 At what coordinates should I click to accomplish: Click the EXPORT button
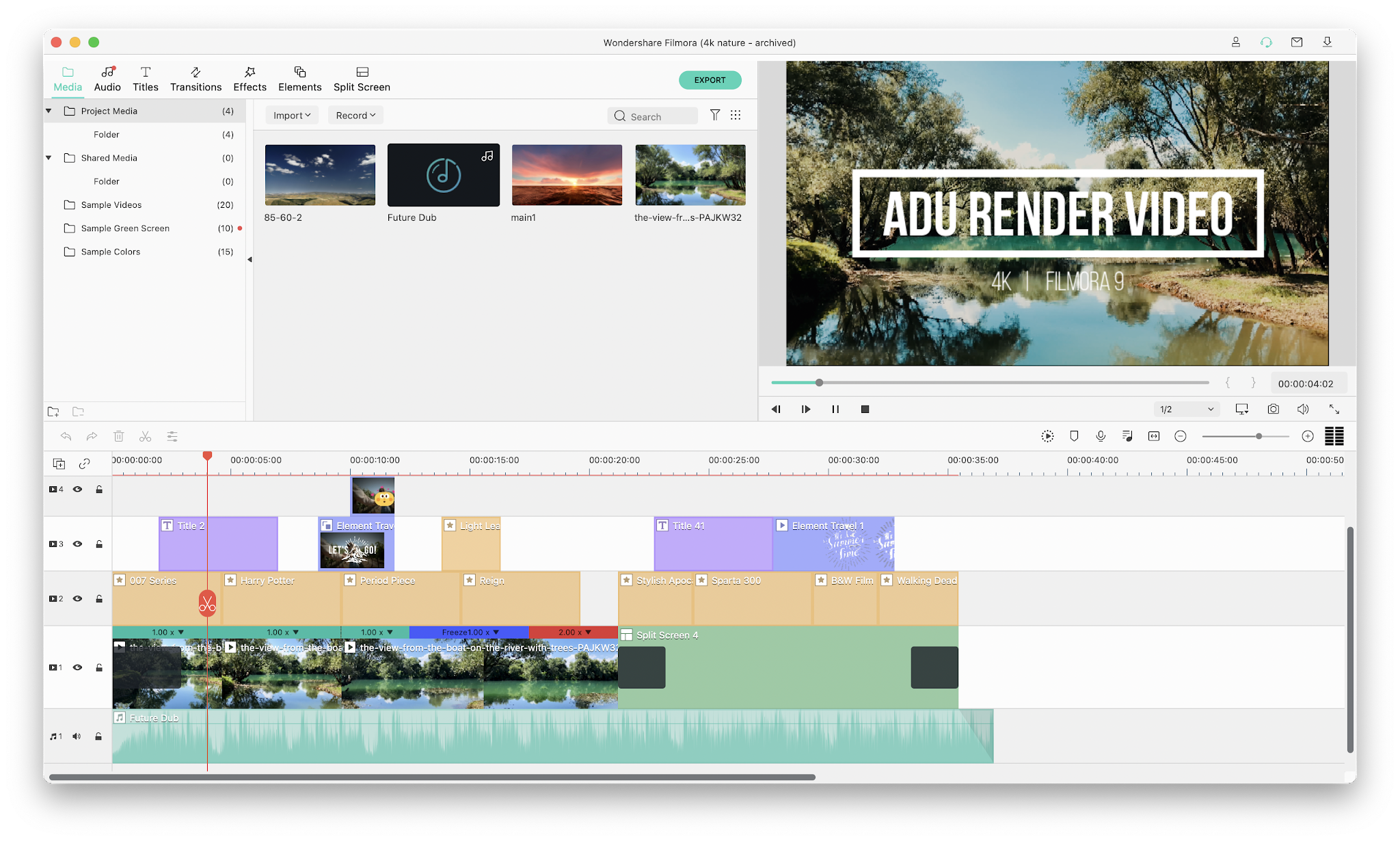click(x=710, y=80)
